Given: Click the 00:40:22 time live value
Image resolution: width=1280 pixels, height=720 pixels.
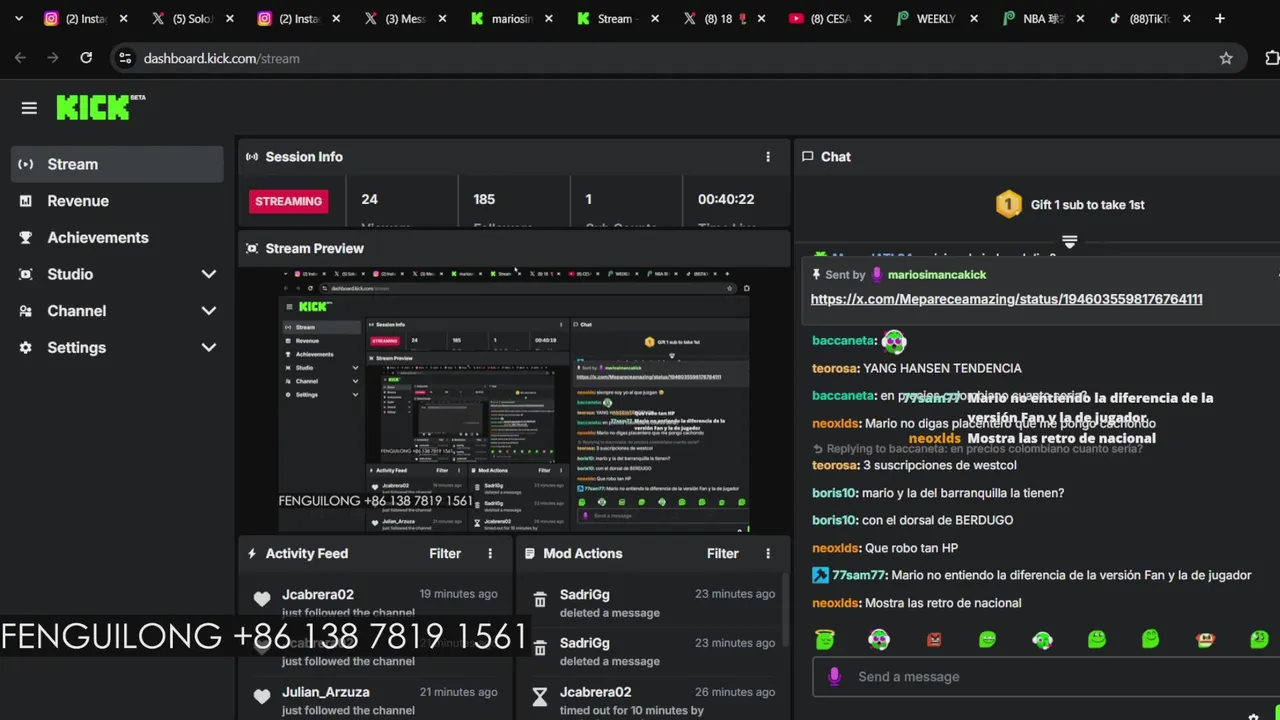Looking at the screenshot, I should pyautogui.click(x=726, y=199).
